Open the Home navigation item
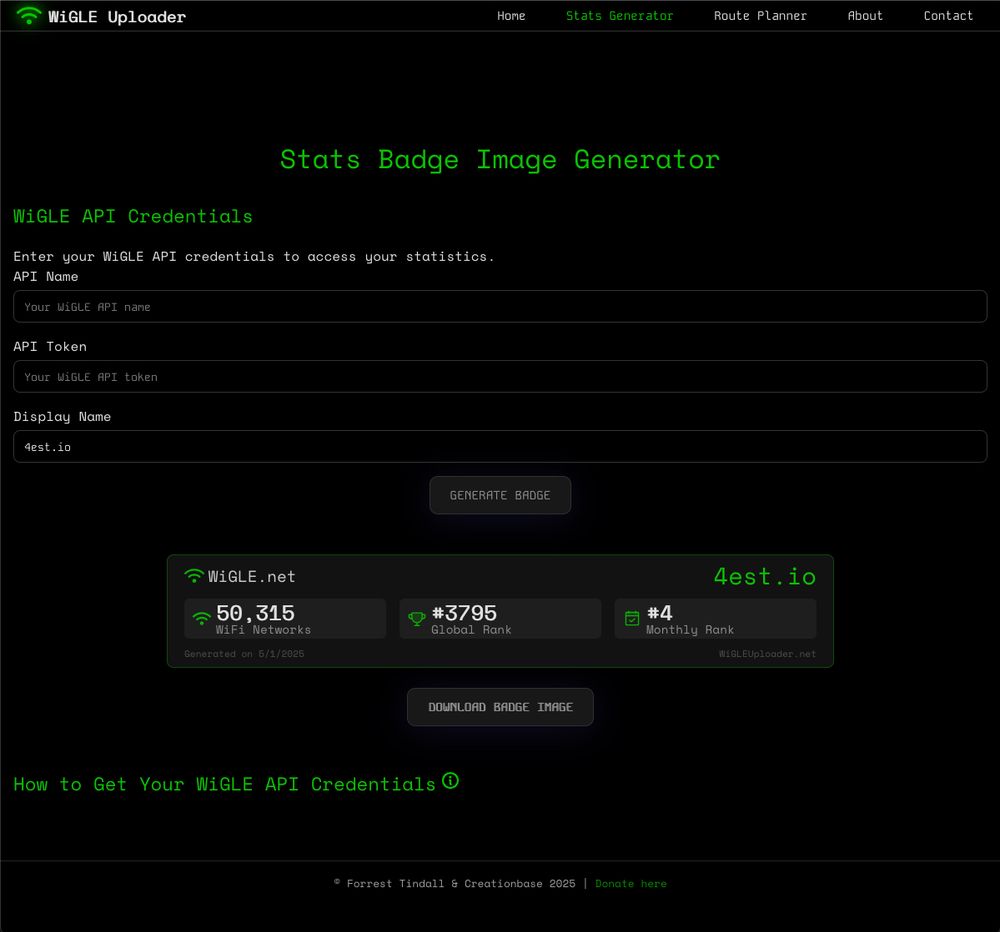 coord(511,15)
